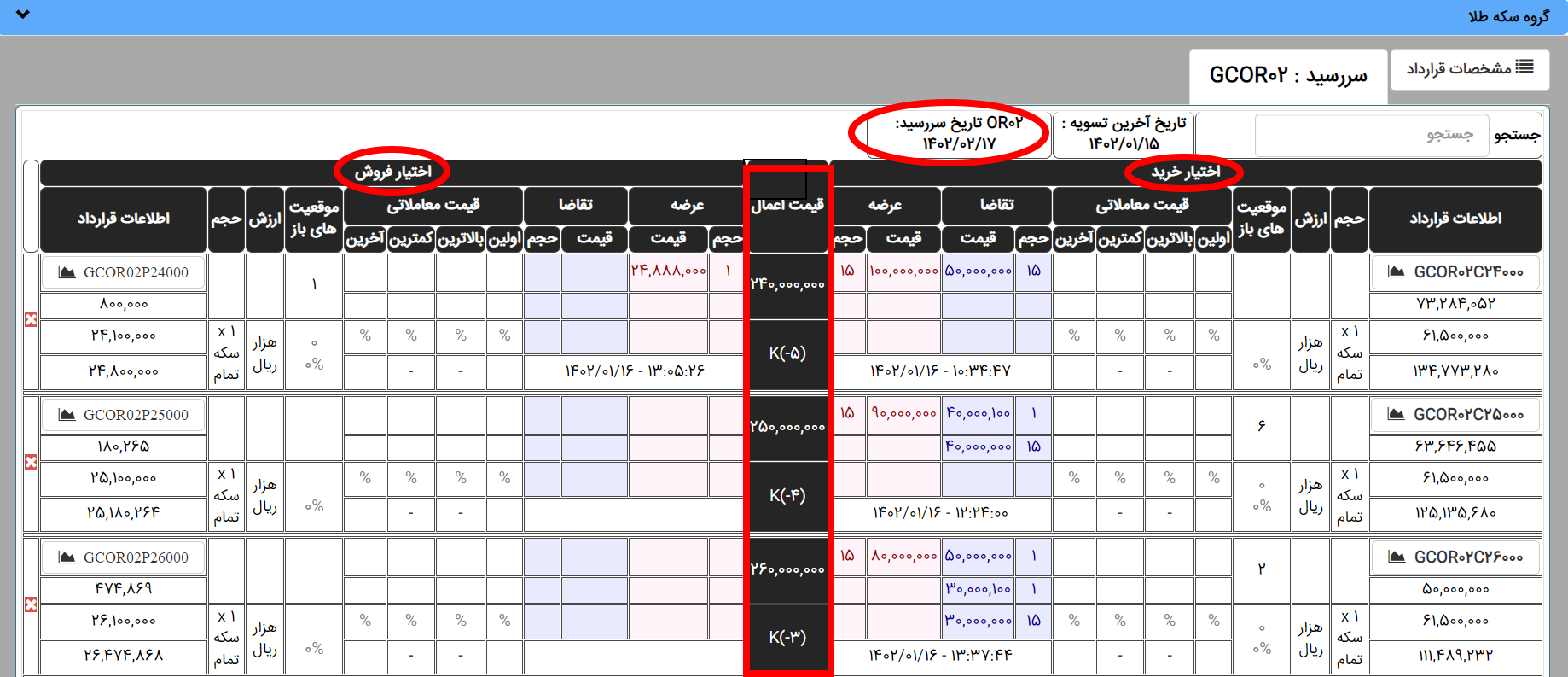Click bid price ۵۰,۰۰۰,۰۰۰ in the GCOR02C24000 row
The height and width of the screenshot is (677, 1568).
click(979, 271)
